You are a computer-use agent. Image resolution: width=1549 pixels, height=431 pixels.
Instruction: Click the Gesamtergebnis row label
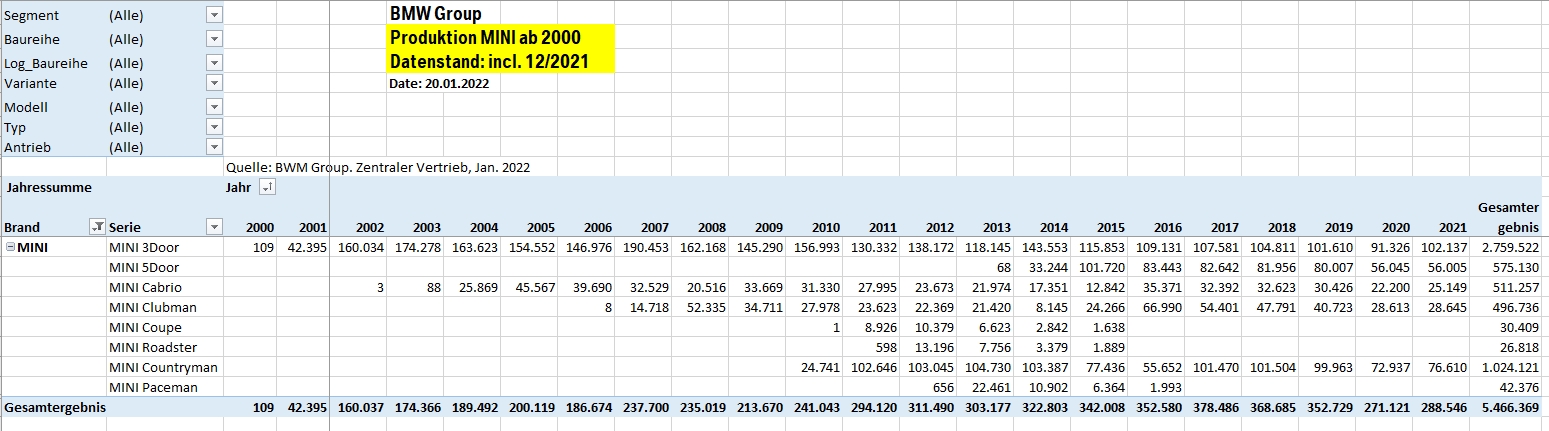click(55, 408)
